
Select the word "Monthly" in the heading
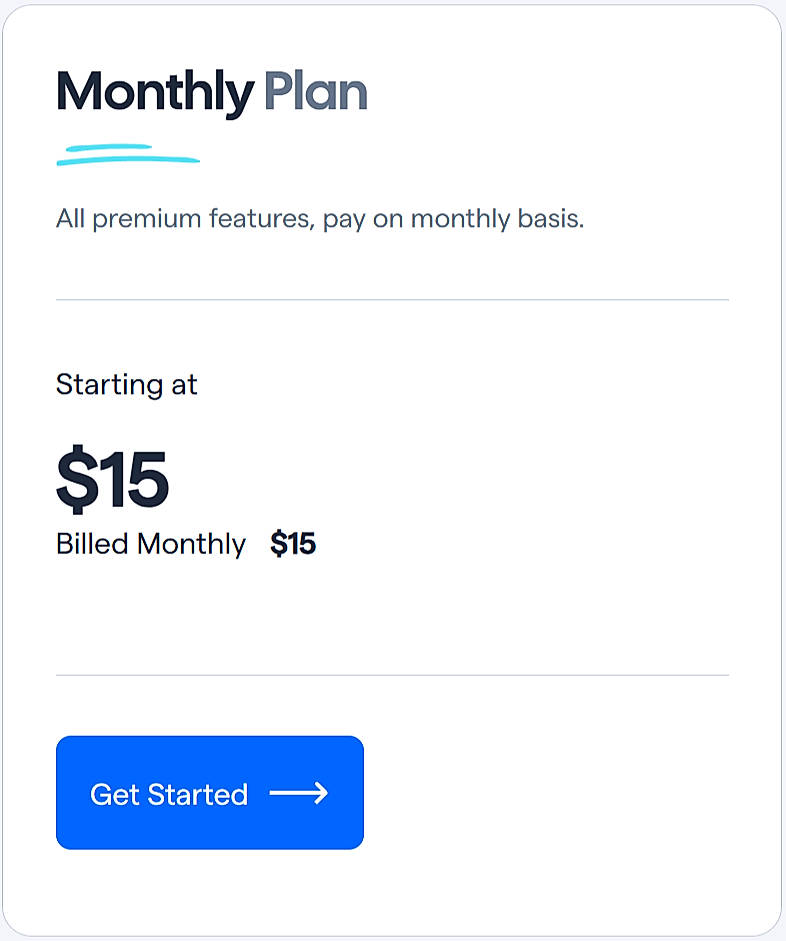click(155, 92)
